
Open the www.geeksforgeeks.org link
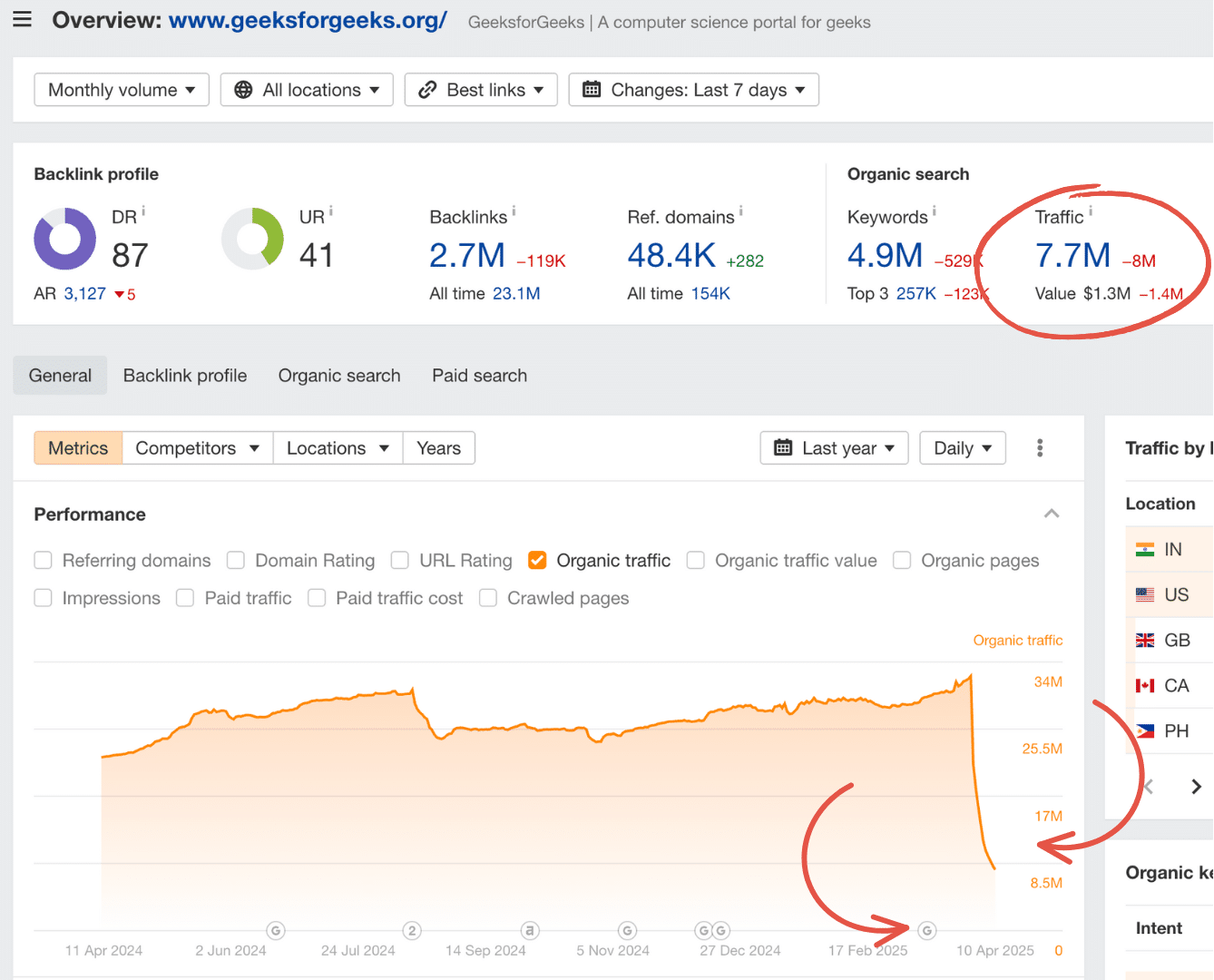(x=308, y=21)
